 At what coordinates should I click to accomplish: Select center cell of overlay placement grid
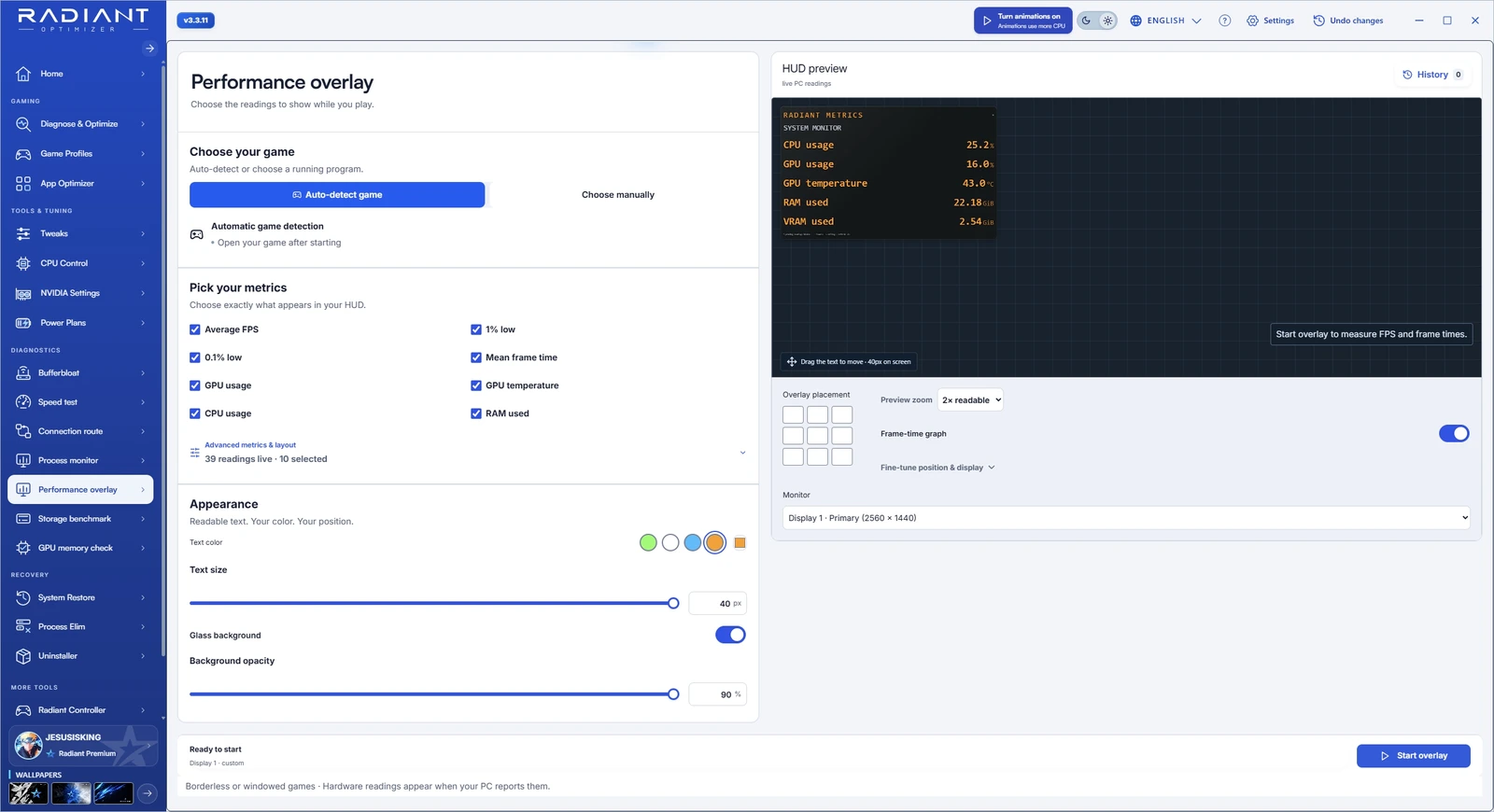817,436
